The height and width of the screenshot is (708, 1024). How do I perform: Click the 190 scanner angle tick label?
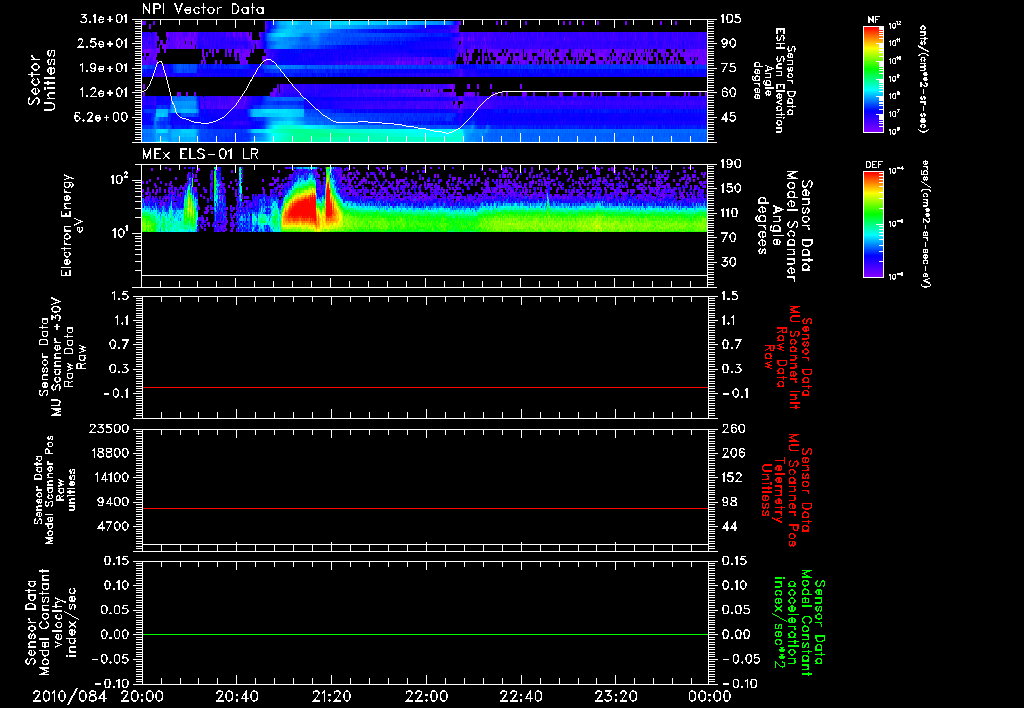pyautogui.click(x=731, y=164)
